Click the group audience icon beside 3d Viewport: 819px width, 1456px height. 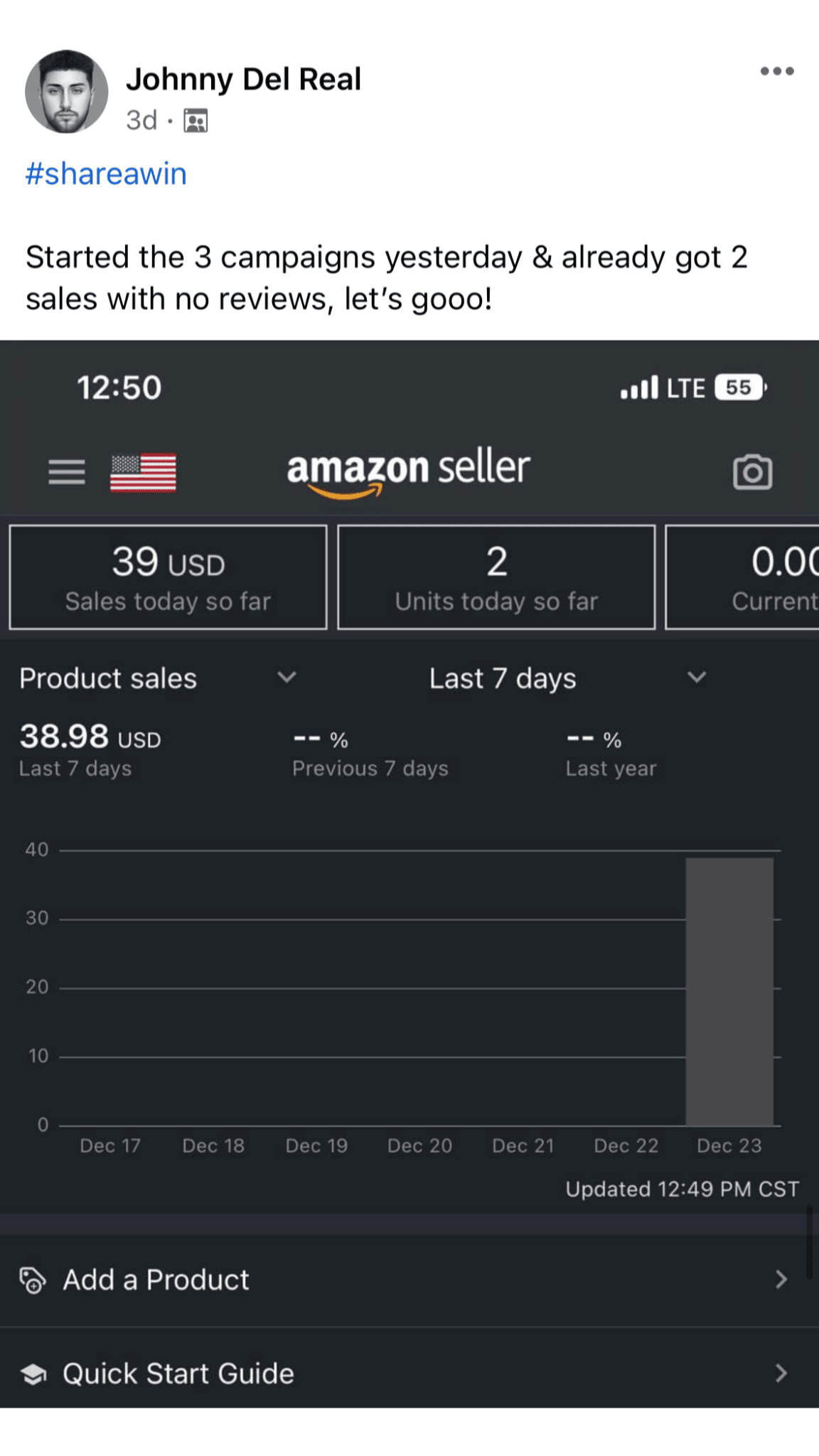pos(196,121)
